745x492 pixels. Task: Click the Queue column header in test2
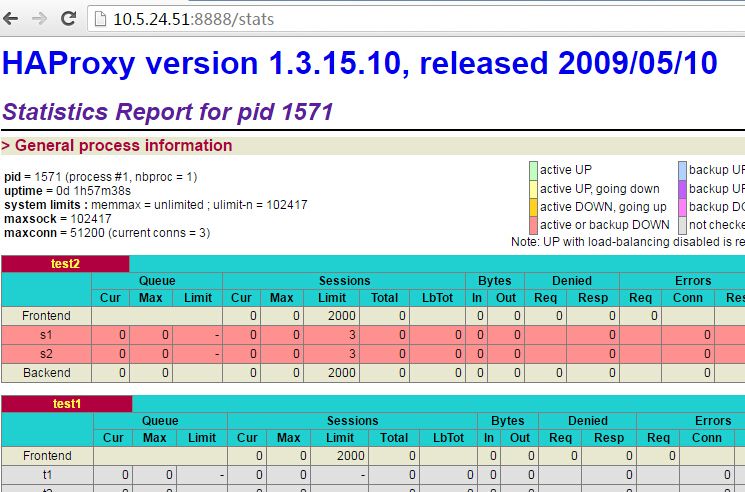157,281
